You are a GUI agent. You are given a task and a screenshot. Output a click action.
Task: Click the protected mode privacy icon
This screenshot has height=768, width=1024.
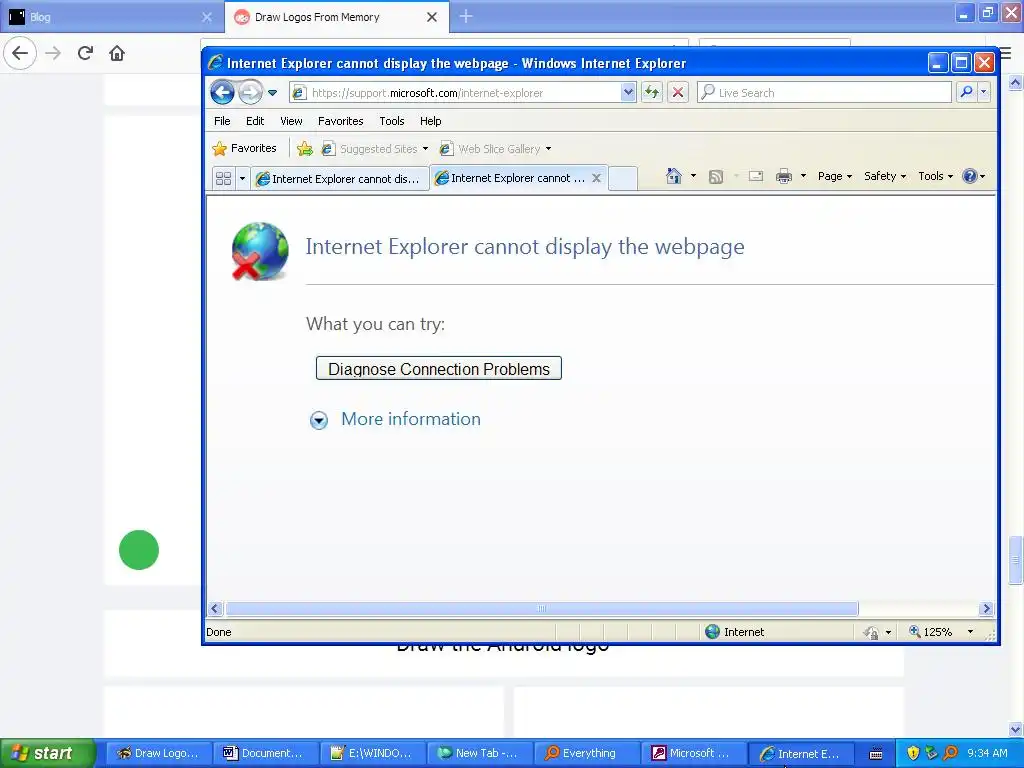pyautogui.click(x=871, y=632)
